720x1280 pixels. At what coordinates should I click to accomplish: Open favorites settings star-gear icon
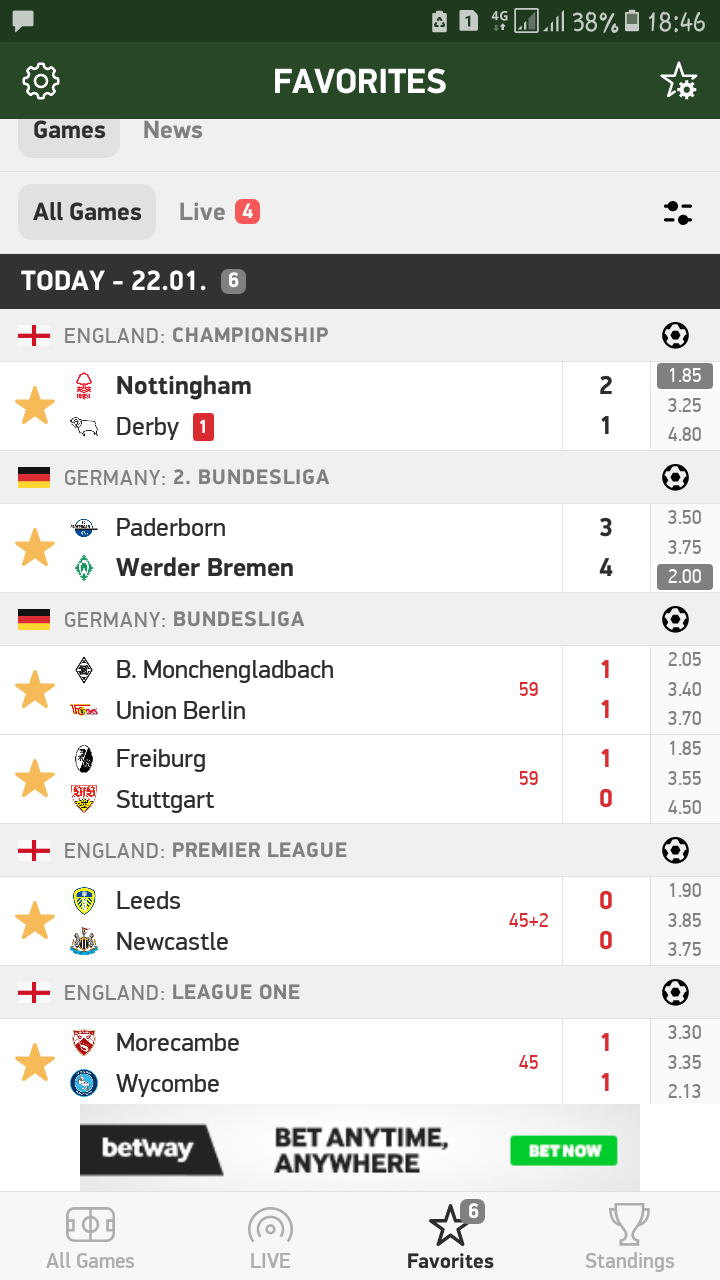[679, 81]
